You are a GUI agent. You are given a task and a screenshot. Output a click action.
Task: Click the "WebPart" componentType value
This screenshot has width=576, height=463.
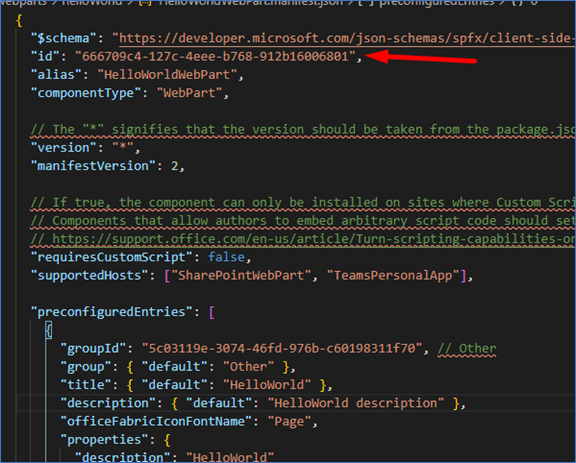coord(190,93)
